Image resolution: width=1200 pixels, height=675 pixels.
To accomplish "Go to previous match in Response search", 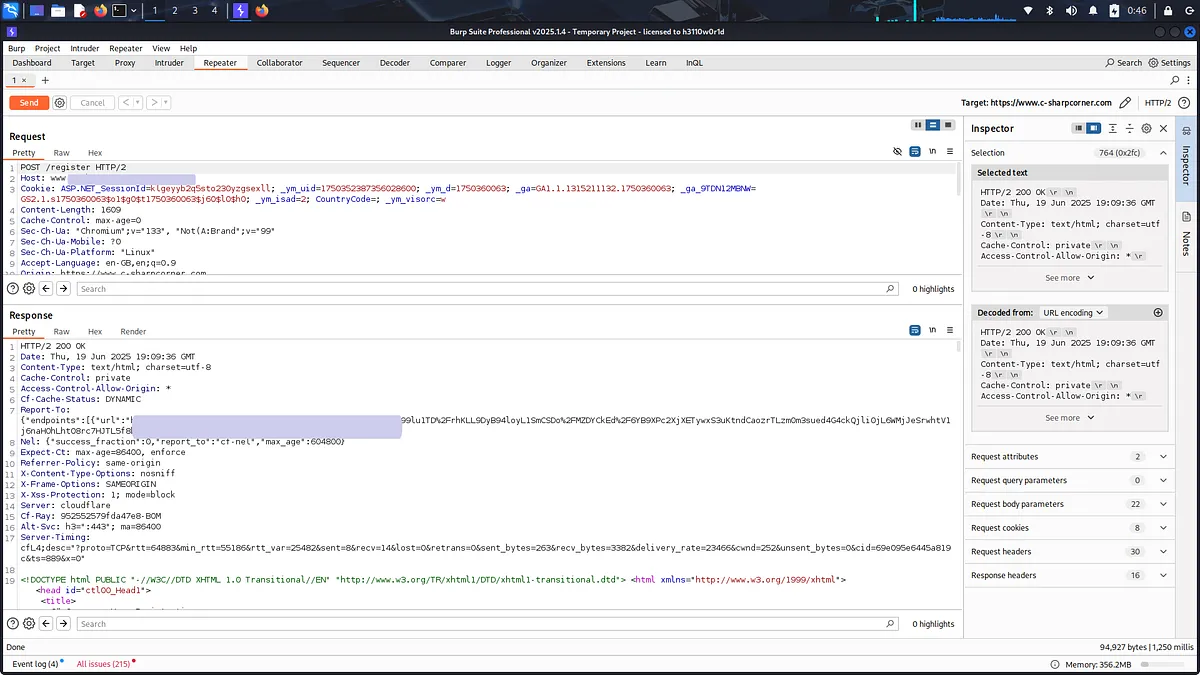I will pyautogui.click(x=46, y=623).
